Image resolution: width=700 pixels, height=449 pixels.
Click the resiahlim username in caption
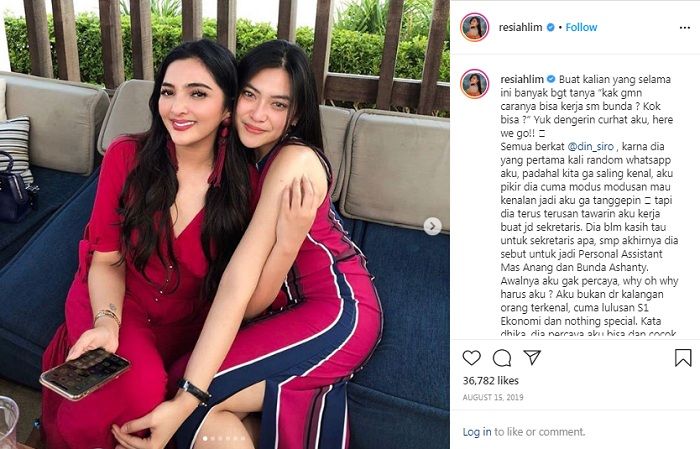click(x=522, y=79)
